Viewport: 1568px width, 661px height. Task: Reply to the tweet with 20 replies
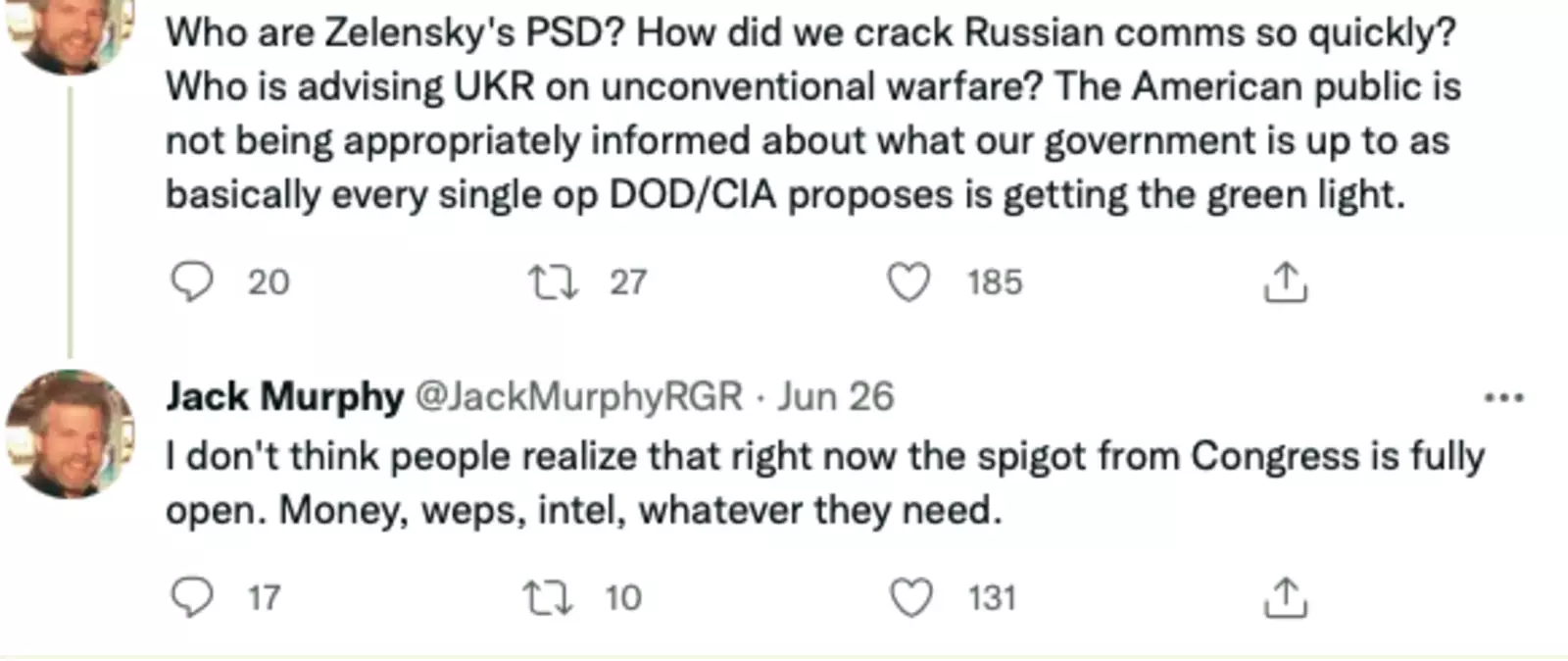tap(192, 282)
